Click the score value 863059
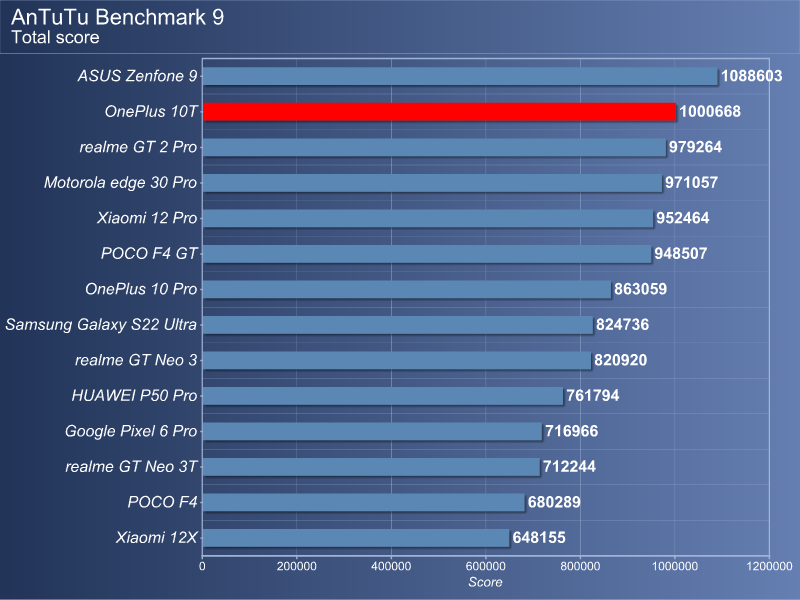Viewport: 800px width, 600px height. pos(640,289)
